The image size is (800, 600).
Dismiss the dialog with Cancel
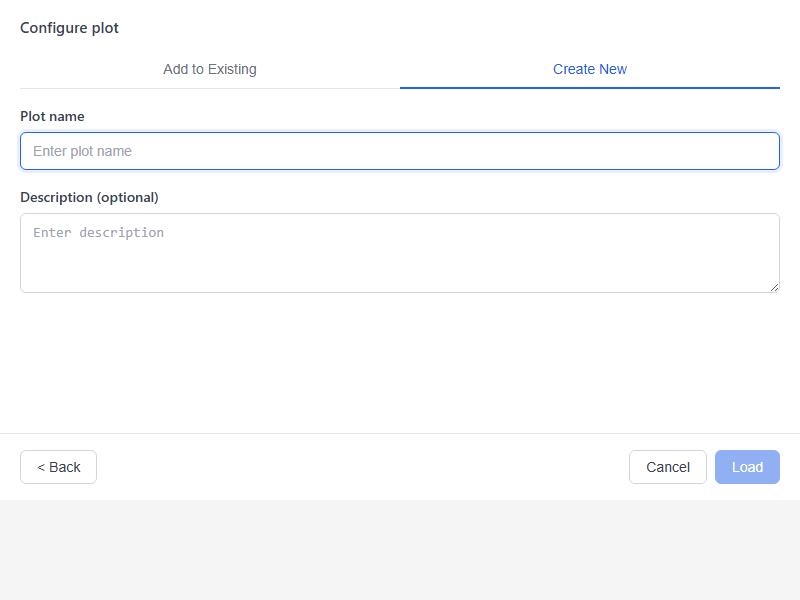point(667,467)
